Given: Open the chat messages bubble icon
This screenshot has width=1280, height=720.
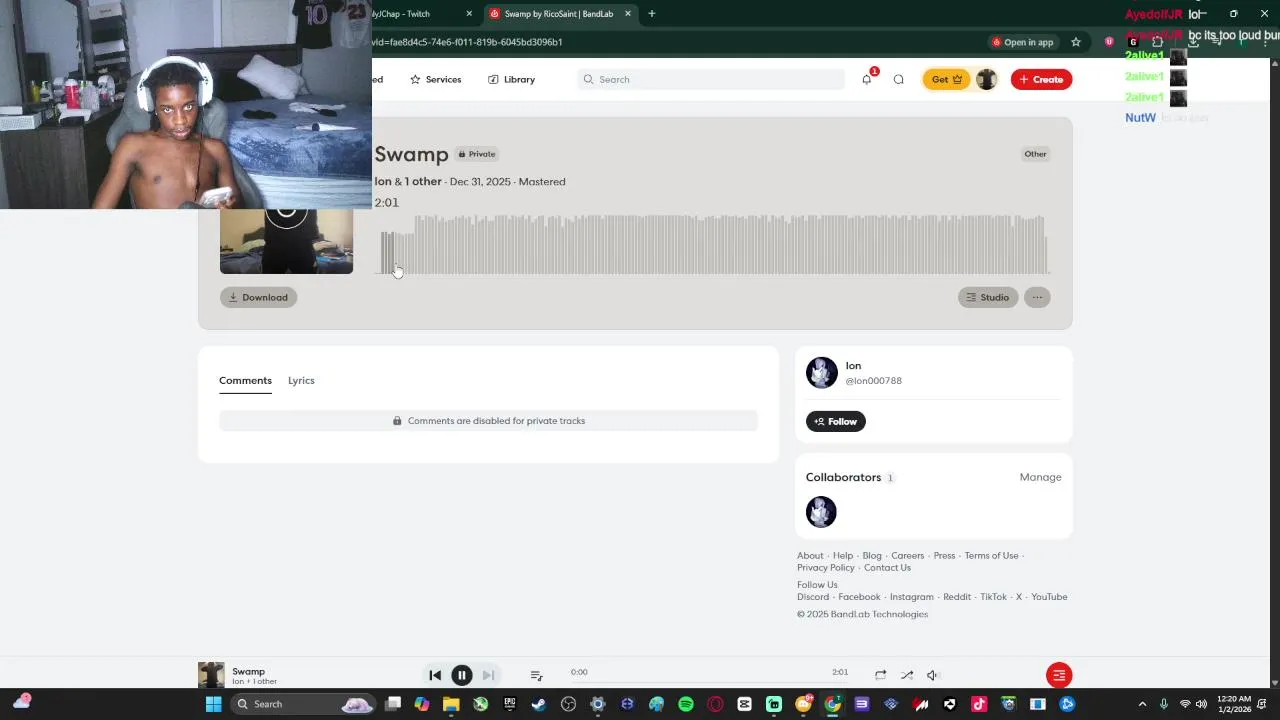Looking at the screenshot, I should coord(898,79).
